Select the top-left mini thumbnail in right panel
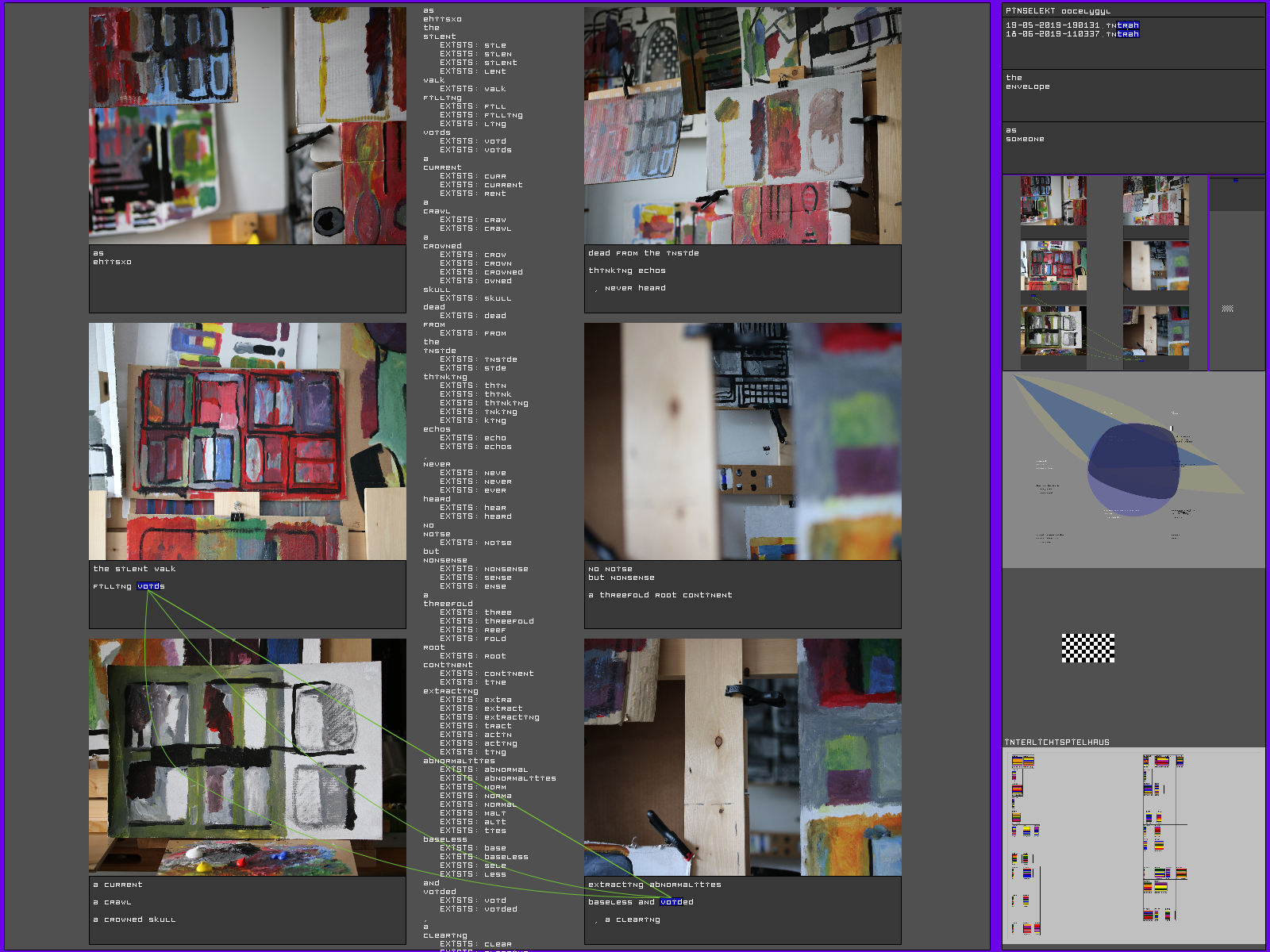This screenshot has height=952, width=1270. [1053, 201]
